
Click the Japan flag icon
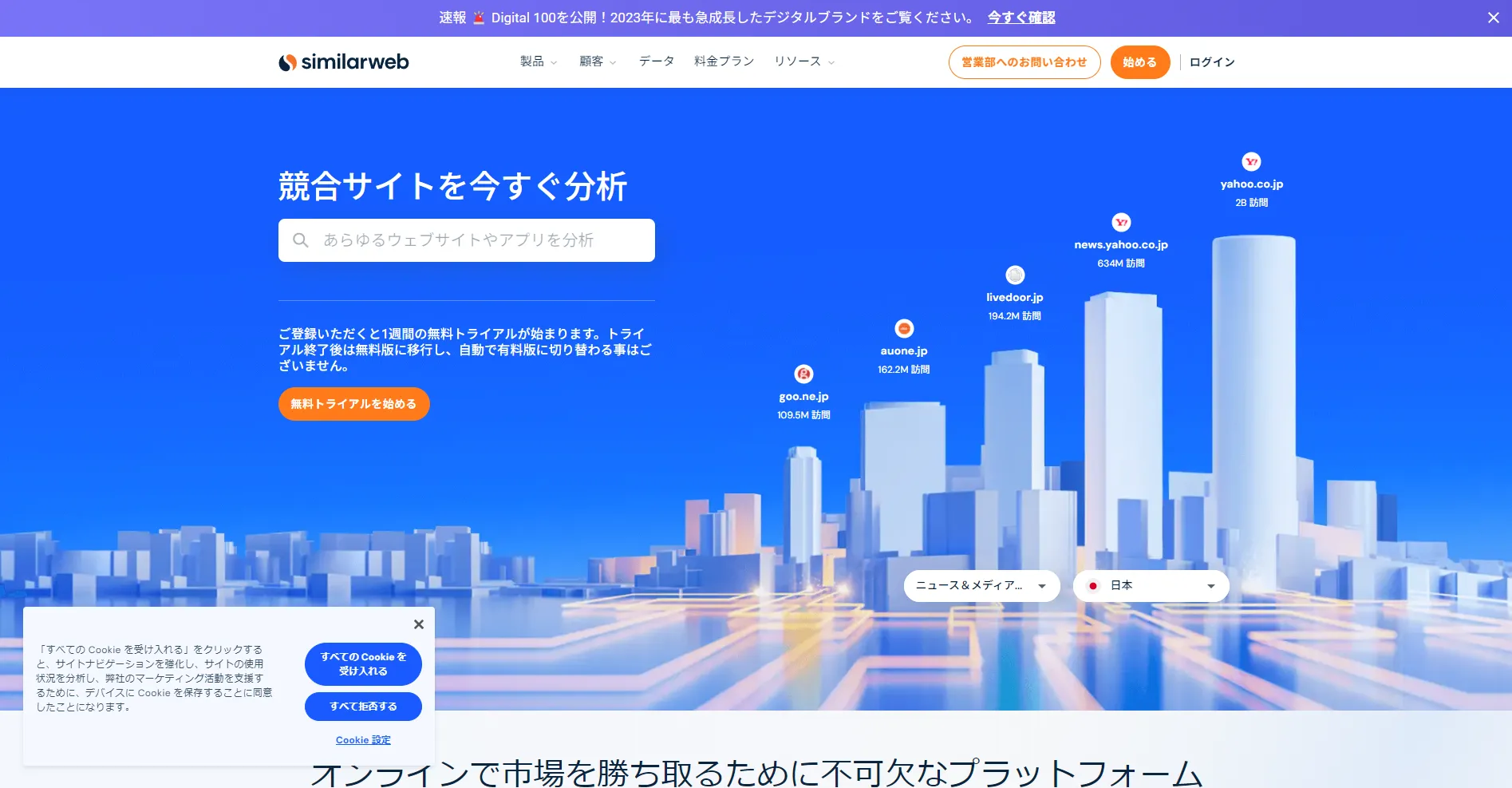[x=1093, y=586]
